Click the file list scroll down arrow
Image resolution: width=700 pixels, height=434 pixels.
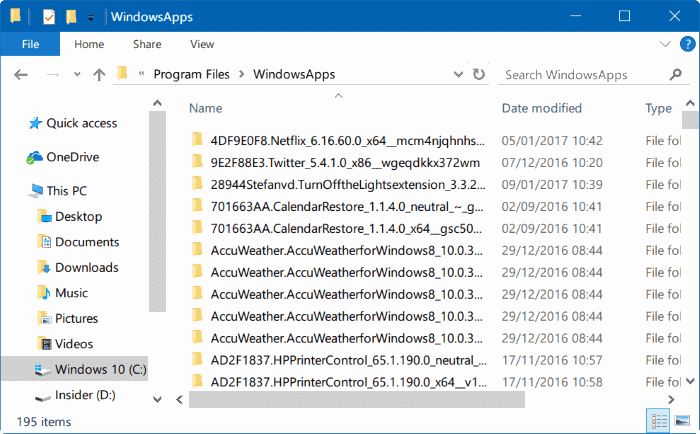click(x=690, y=381)
